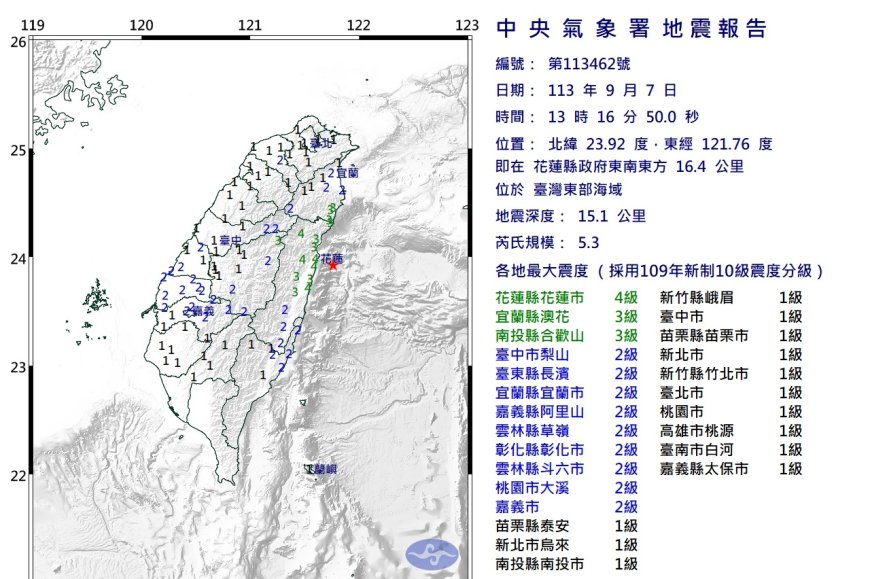870x579 pixels.
Task: Click the Penghu islands on the map
Action: click(x=97, y=297)
